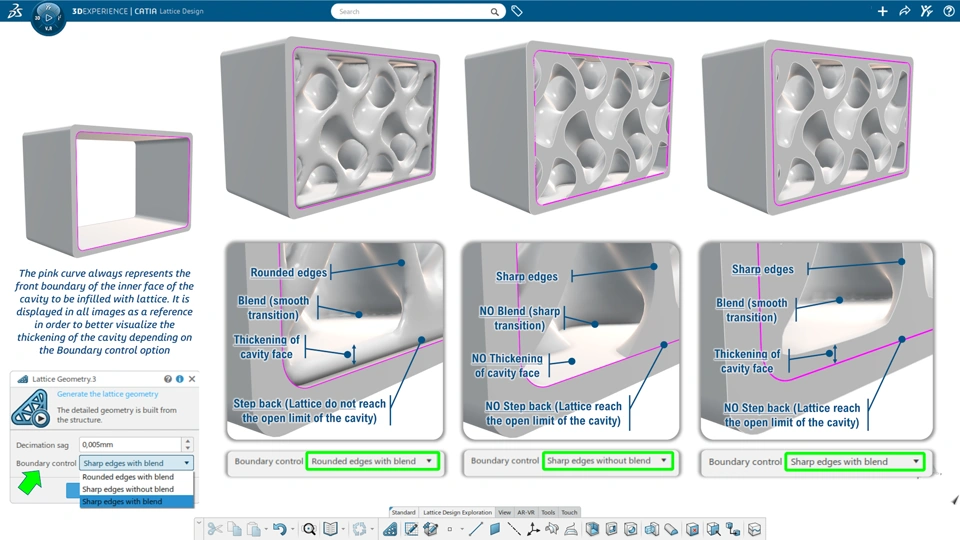This screenshot has width=960, height=540.
Task: Click the plus Add icon
Action: click(882, 11)
